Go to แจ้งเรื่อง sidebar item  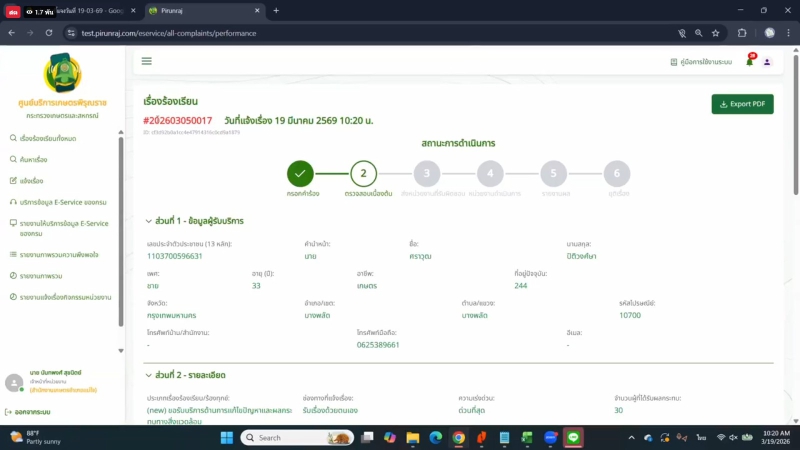click(x=31, y=181)
